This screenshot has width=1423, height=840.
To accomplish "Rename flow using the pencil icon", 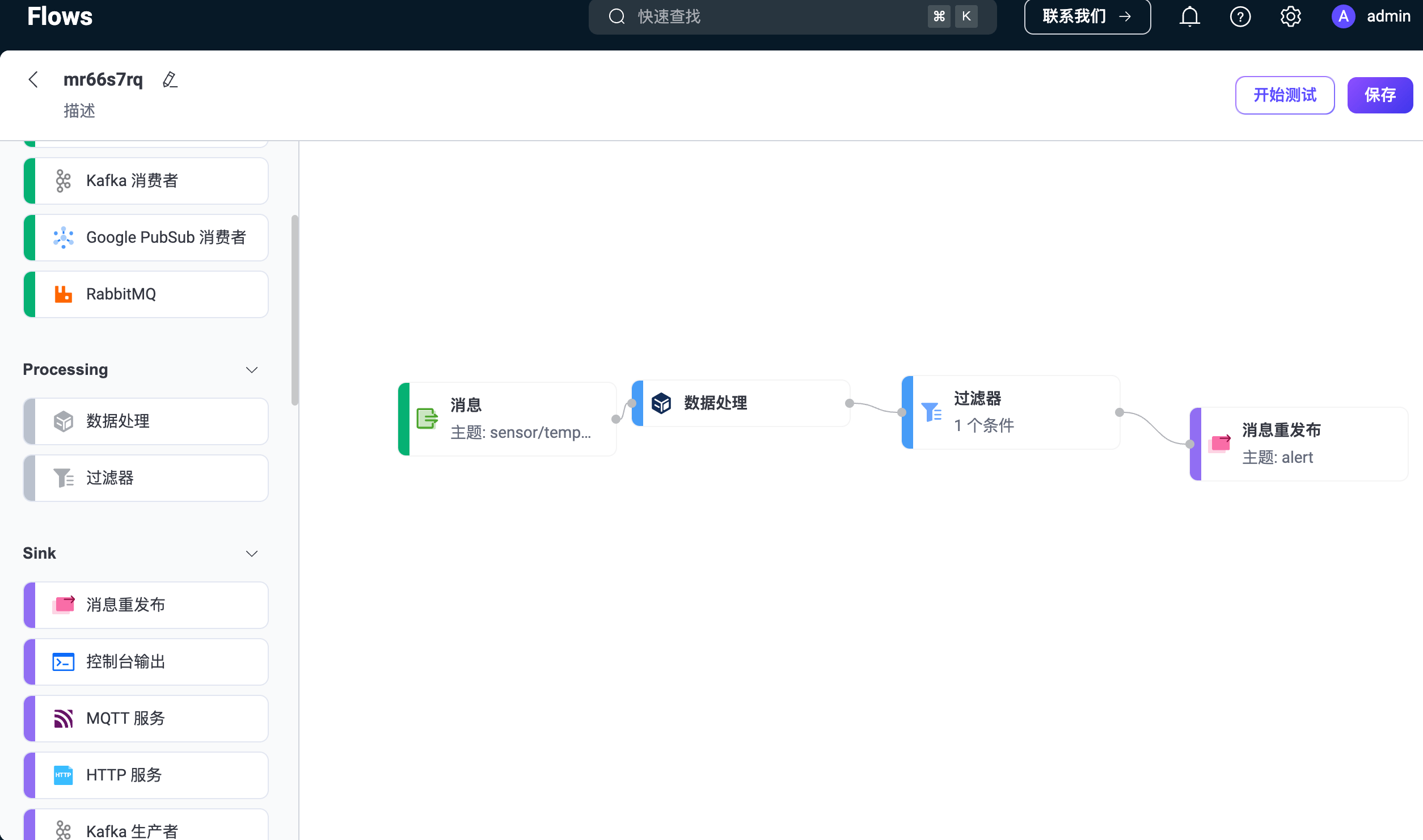I will pyautogui.click(x=169, y=79).
